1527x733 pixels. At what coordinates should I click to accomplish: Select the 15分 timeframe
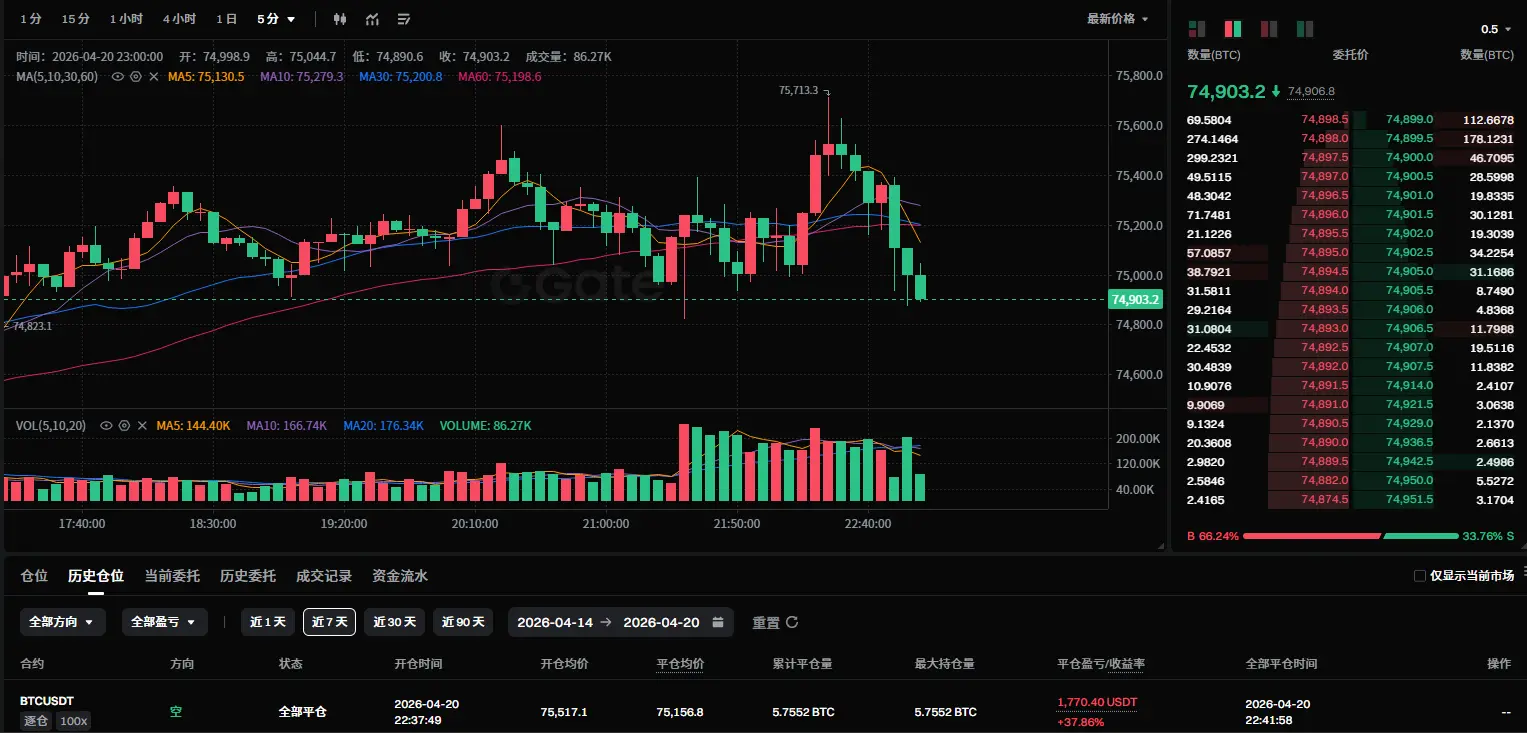click(75, 19)
